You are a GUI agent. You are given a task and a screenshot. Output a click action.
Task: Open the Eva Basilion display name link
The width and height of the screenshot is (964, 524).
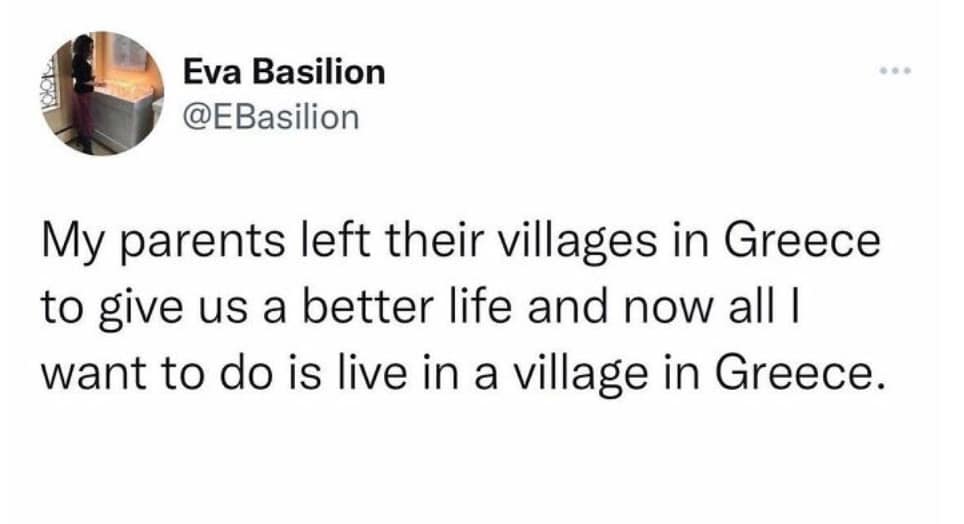coord(285,72)
